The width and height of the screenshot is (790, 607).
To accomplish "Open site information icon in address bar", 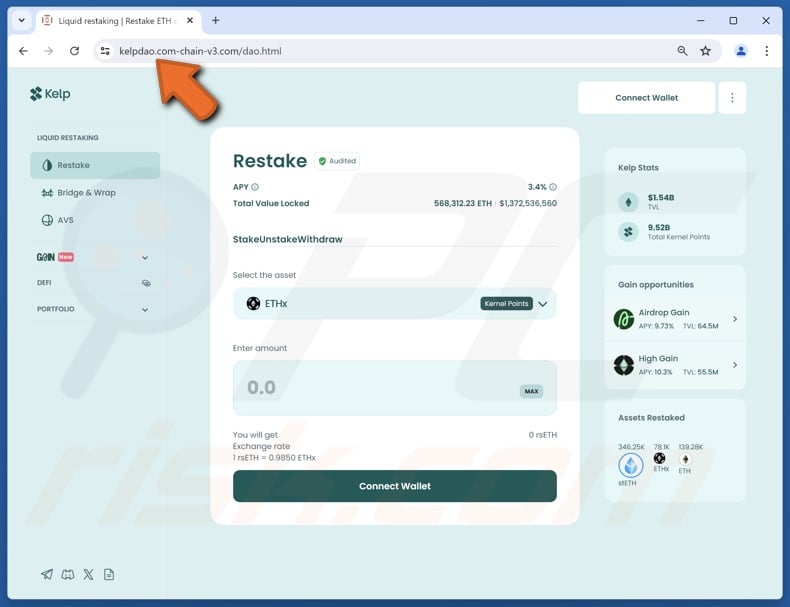I will (105, 51).
